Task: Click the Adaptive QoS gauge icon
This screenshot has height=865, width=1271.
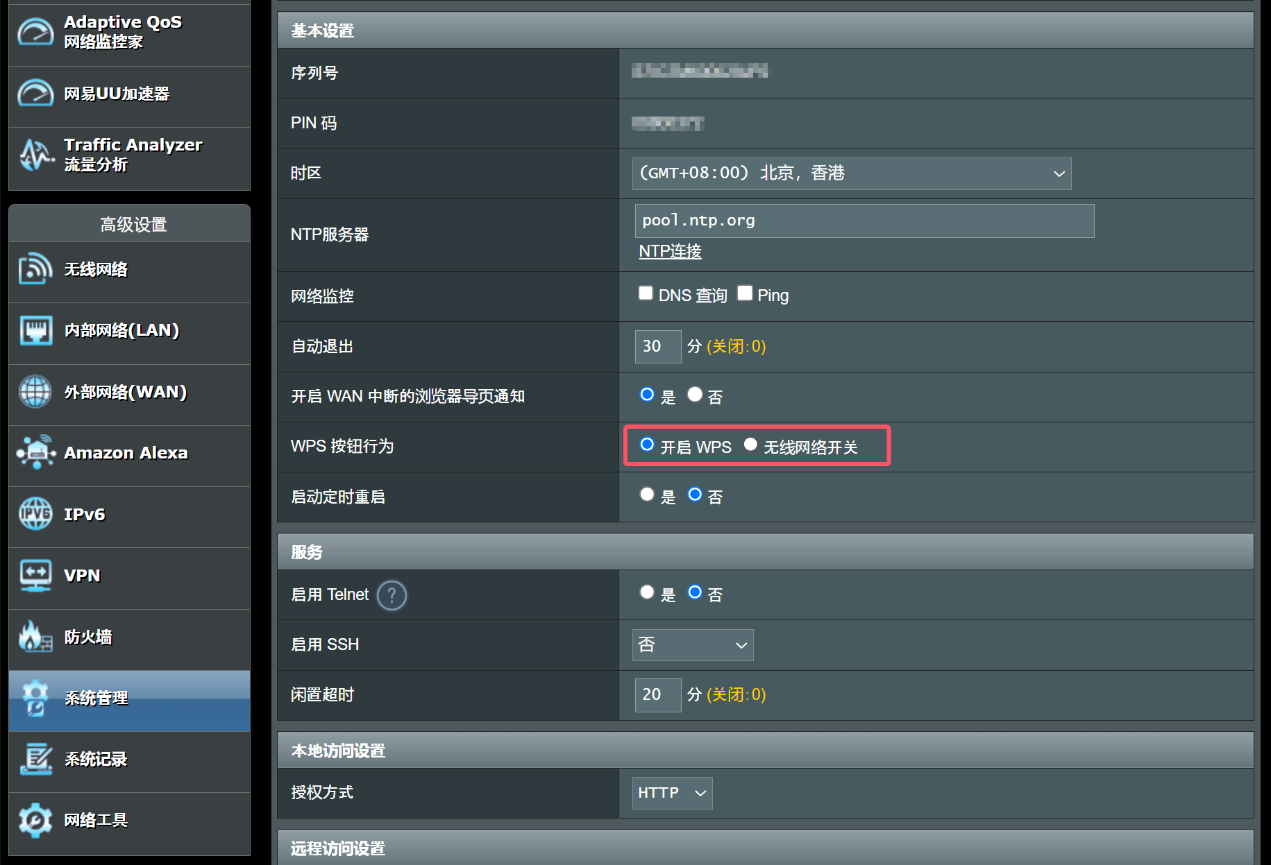Action: tap(36, 31)
